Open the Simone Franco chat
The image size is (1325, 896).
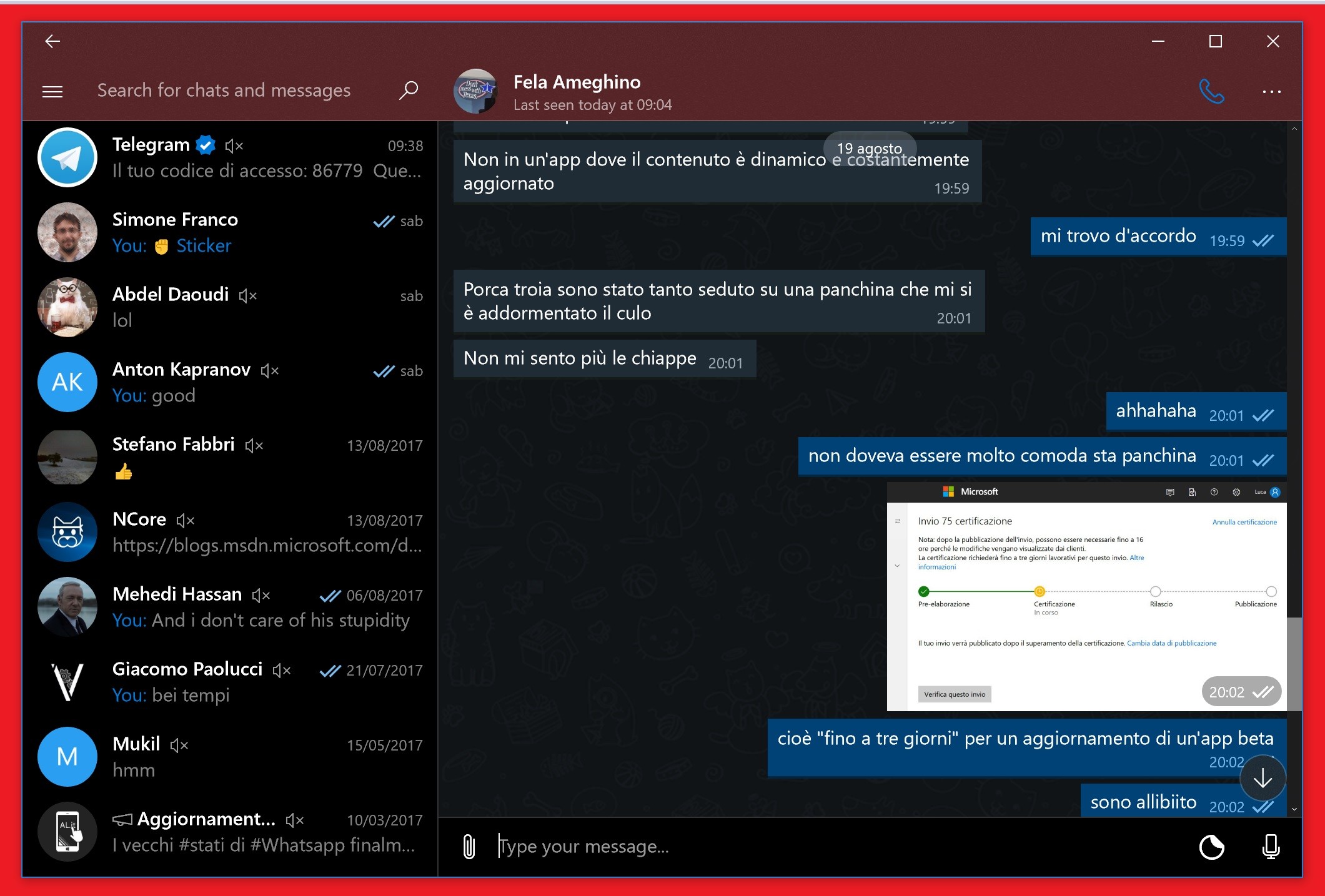pos(230,232)
